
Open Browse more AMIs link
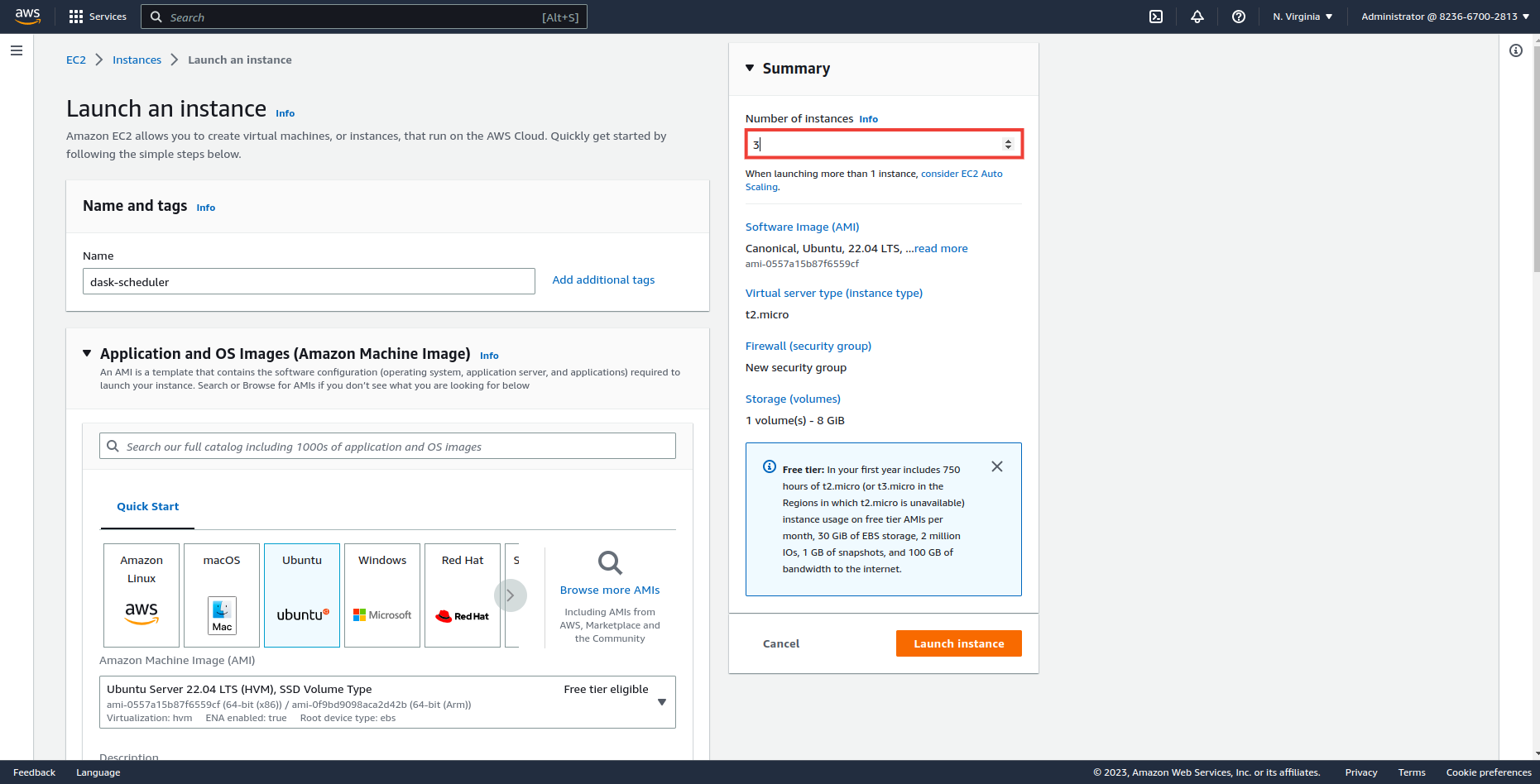pos(610,590)
